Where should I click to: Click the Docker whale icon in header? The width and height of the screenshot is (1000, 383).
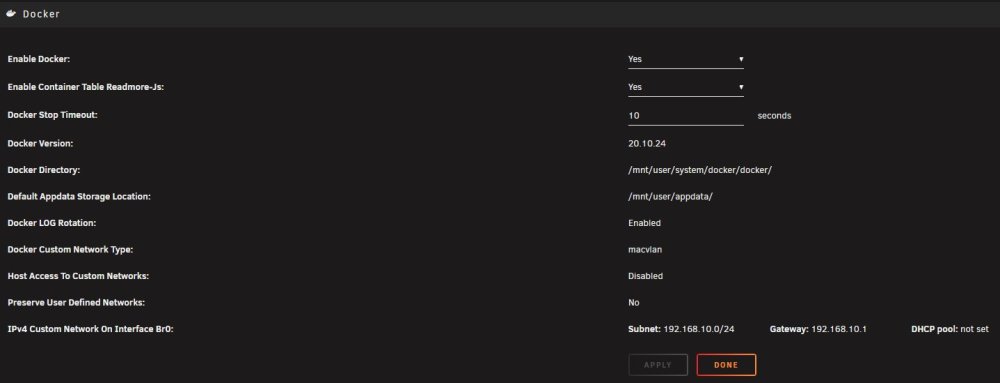(x=11, y=13)
